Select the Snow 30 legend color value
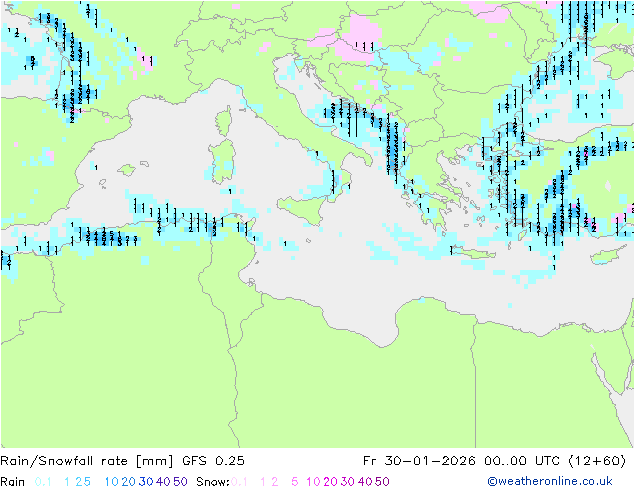The width and height of the screenshot is (634, 490). click(x=348, y=482)
